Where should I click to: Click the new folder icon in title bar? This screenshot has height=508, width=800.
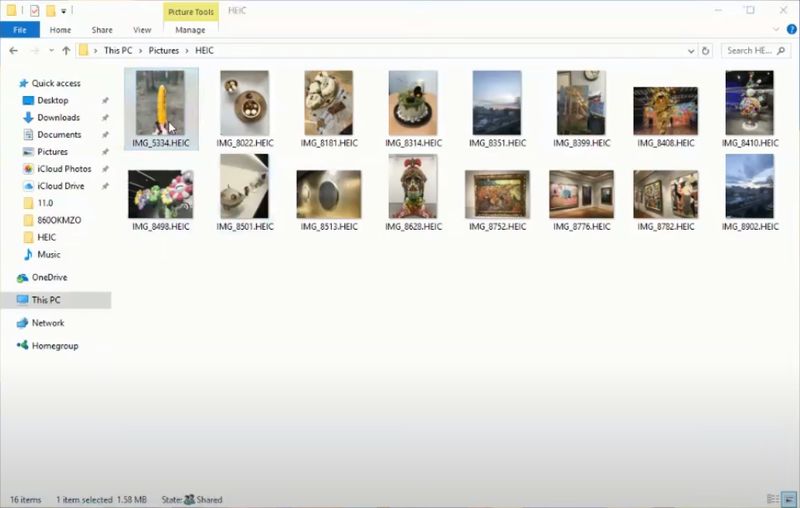click(x=51, y=11)
